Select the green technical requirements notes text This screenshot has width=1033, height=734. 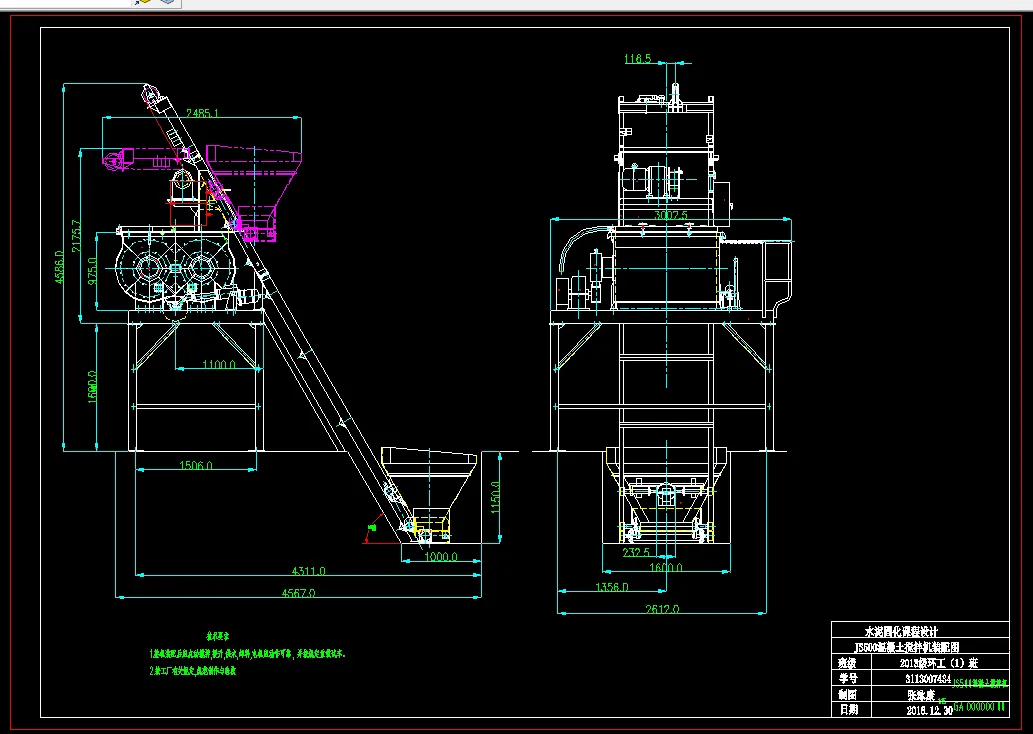pyautogui.click(x=247, y=654)
